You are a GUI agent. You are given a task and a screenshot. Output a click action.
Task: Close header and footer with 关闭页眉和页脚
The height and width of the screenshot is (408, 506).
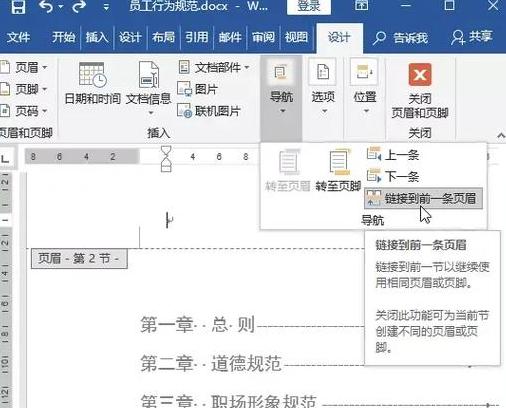click(x=420, y=91)
